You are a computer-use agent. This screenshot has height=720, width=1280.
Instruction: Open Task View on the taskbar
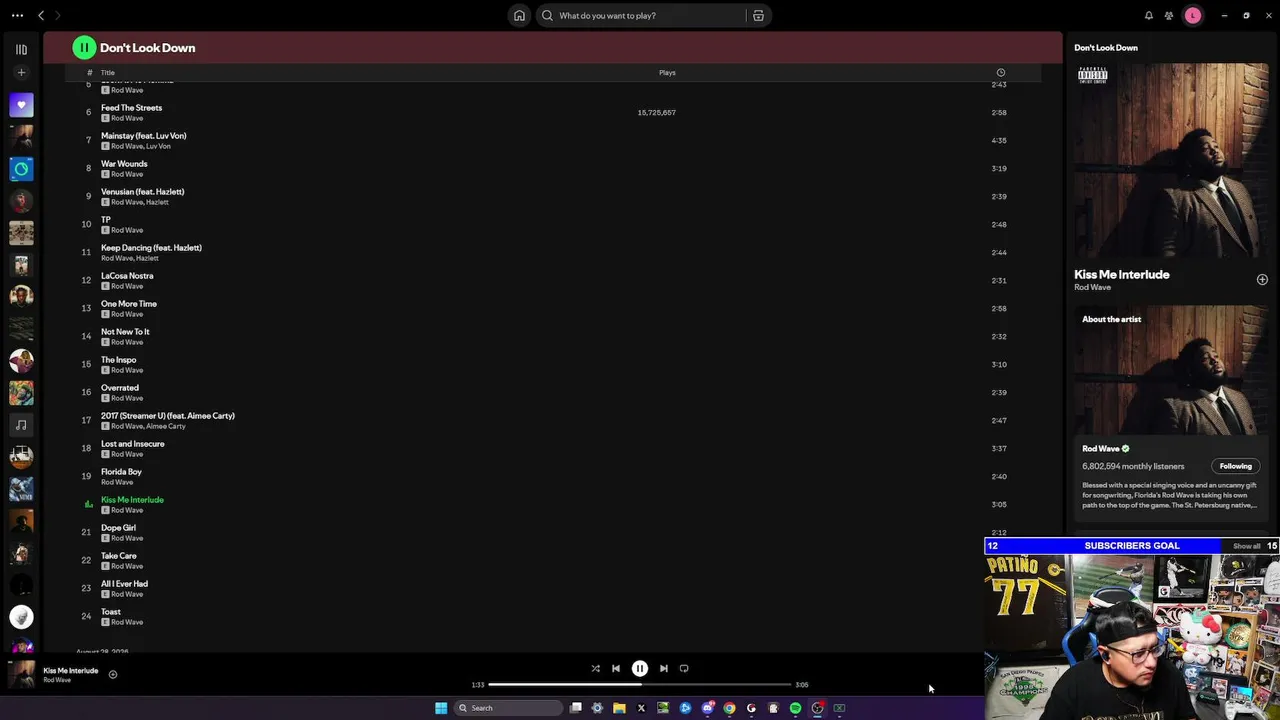(x=576, y=708)
